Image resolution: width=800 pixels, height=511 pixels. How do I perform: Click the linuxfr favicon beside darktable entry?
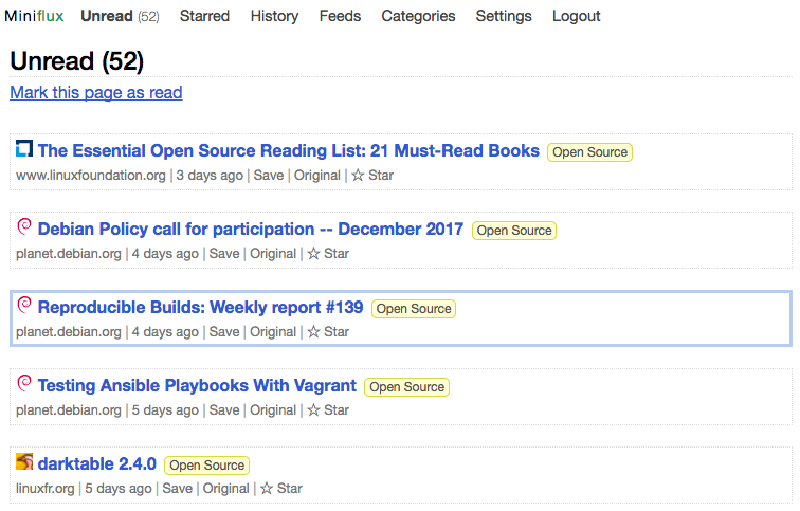click(24, 462)
